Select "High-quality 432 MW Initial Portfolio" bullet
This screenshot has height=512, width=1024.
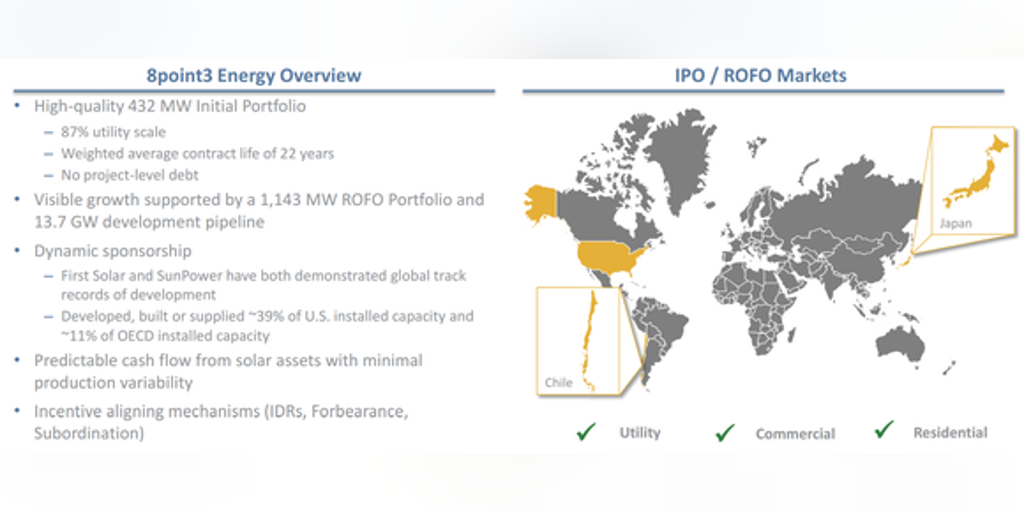coord(170,106)
